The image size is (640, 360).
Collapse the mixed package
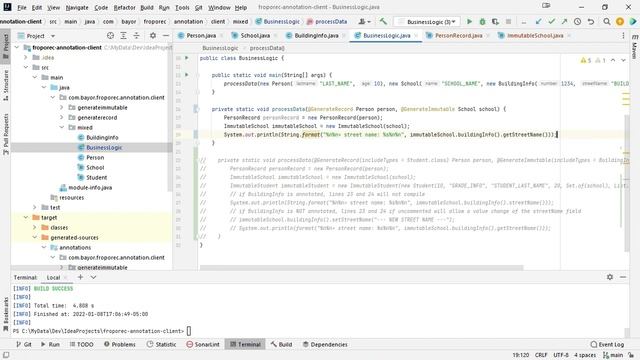coord(62,127)
